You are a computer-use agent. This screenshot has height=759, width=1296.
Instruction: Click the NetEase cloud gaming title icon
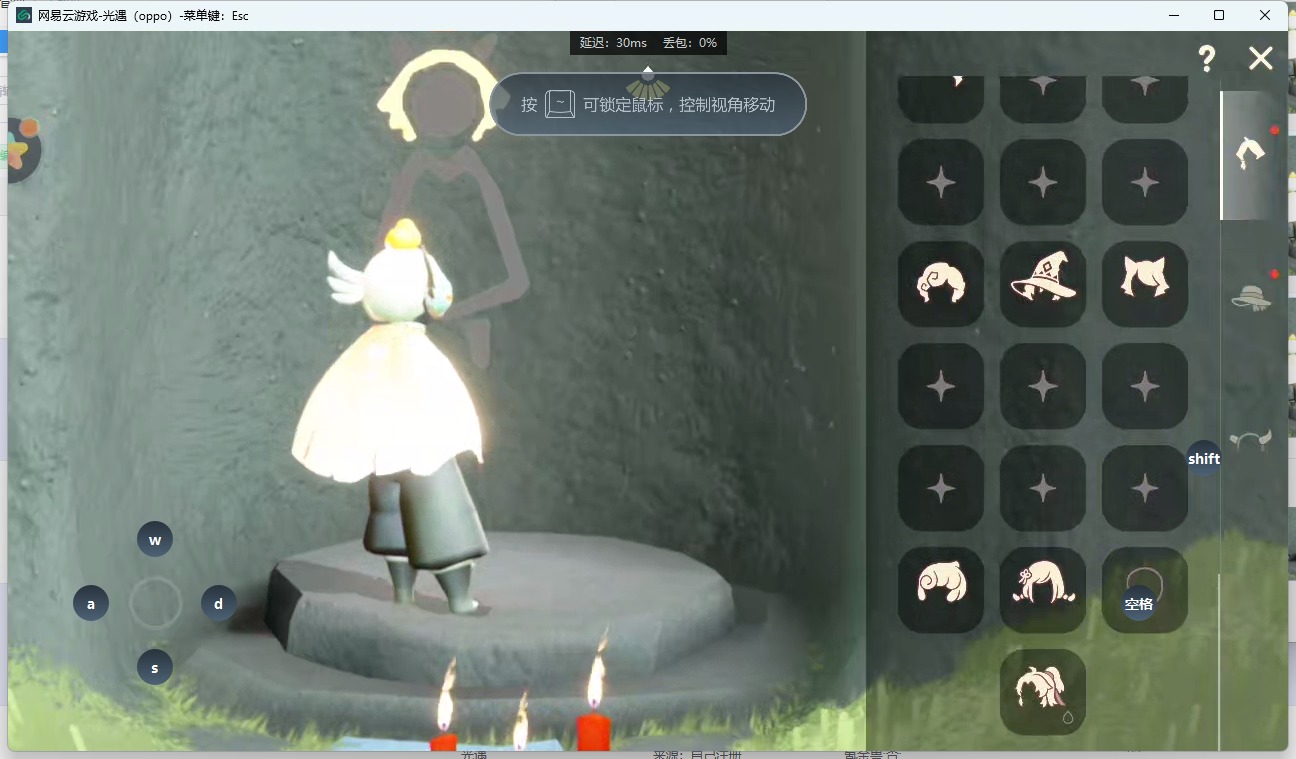[24, 15]
